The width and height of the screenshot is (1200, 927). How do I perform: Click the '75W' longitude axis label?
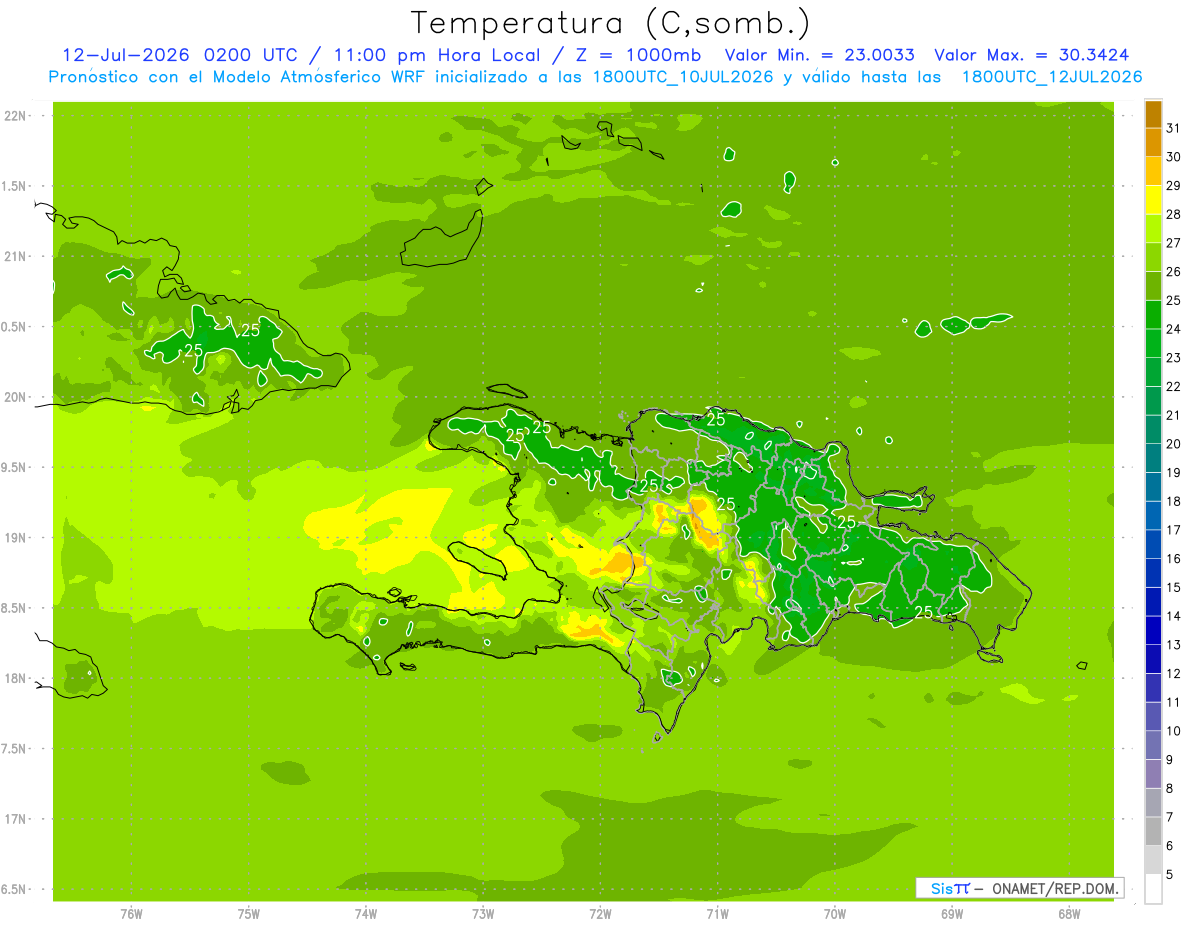[249, 914]
